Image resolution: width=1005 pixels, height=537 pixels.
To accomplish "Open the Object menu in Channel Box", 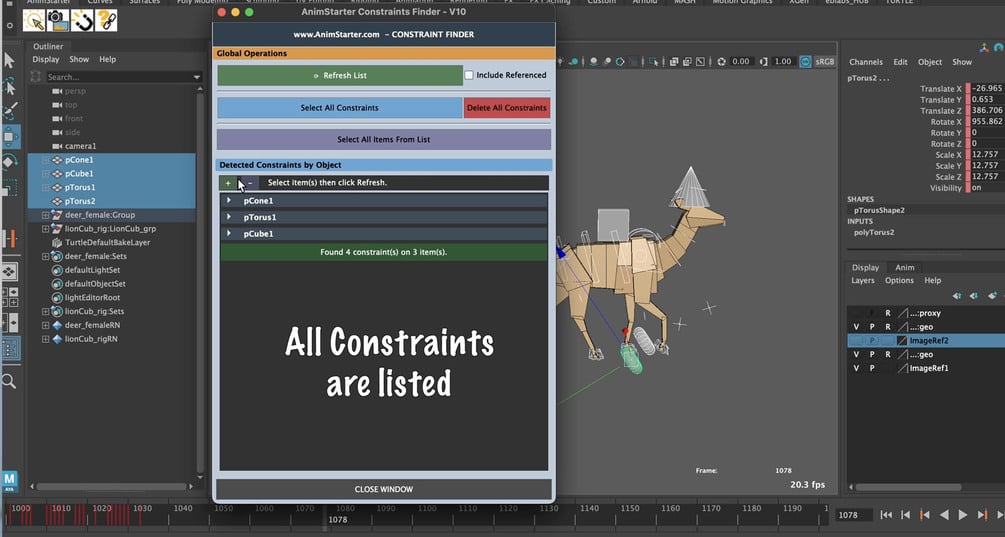I will tap(929, 62).
